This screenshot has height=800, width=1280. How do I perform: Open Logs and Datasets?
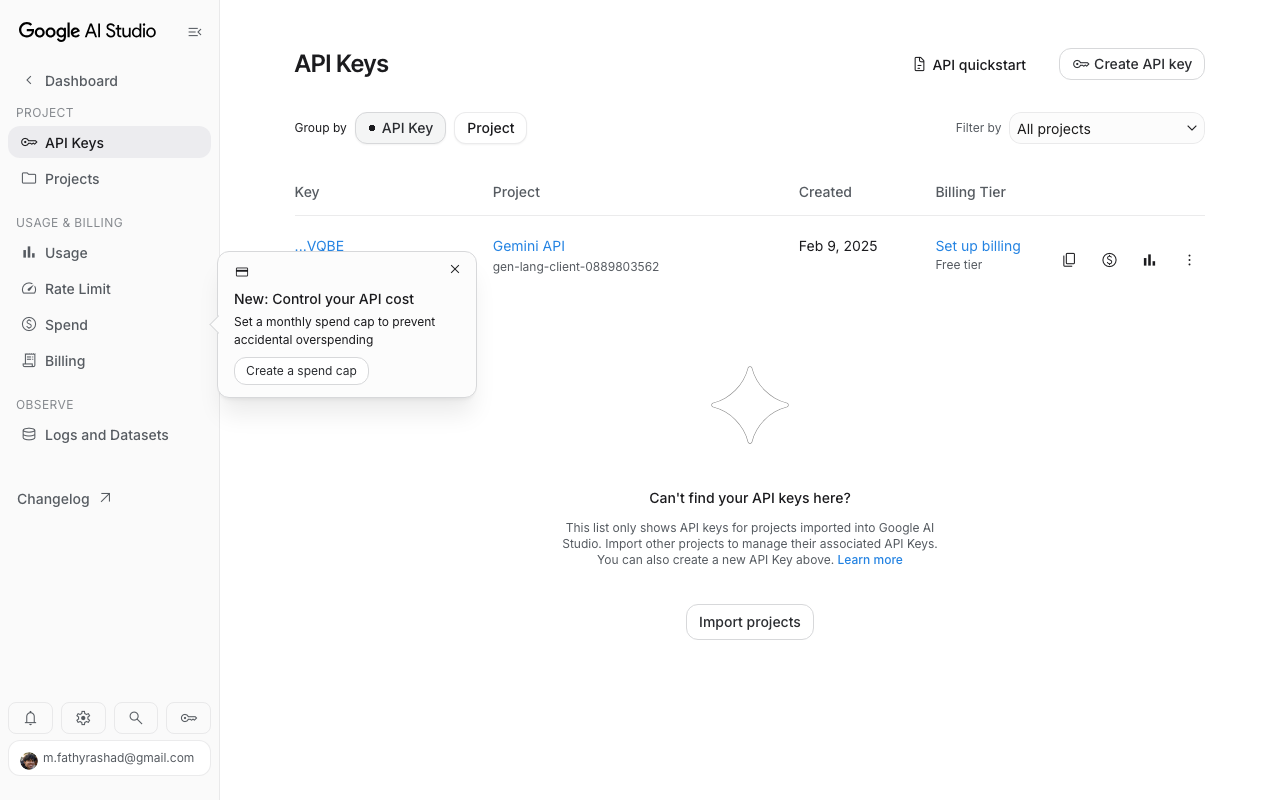(x=109, y=435)
